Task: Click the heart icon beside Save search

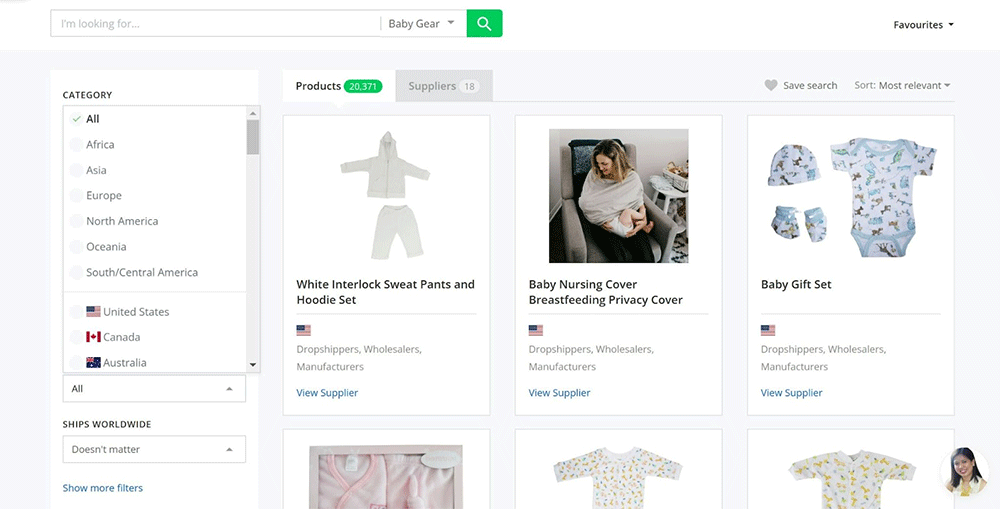Action: (771, 86)
